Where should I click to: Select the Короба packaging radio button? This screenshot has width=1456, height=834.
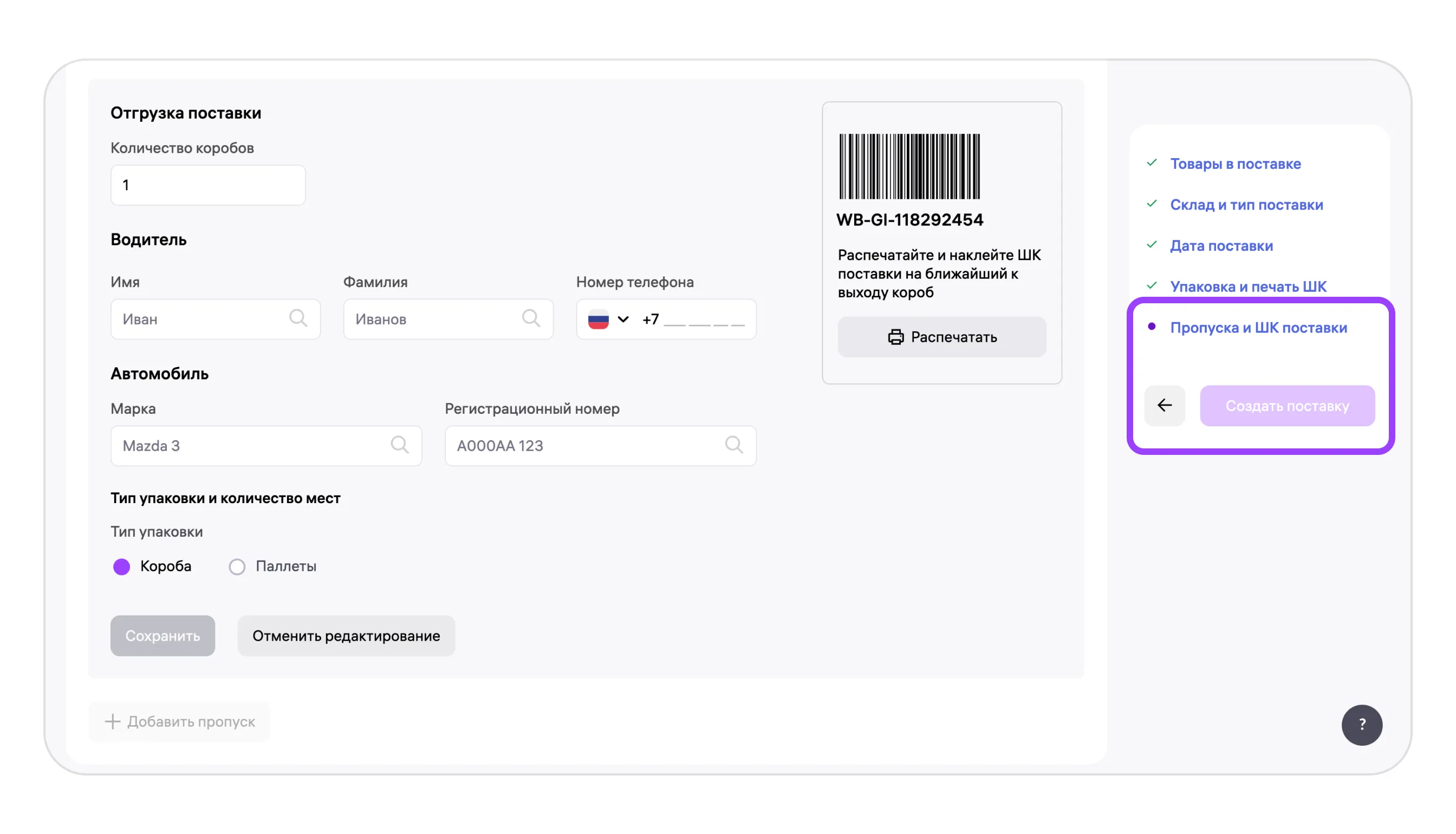pos(121,566)
